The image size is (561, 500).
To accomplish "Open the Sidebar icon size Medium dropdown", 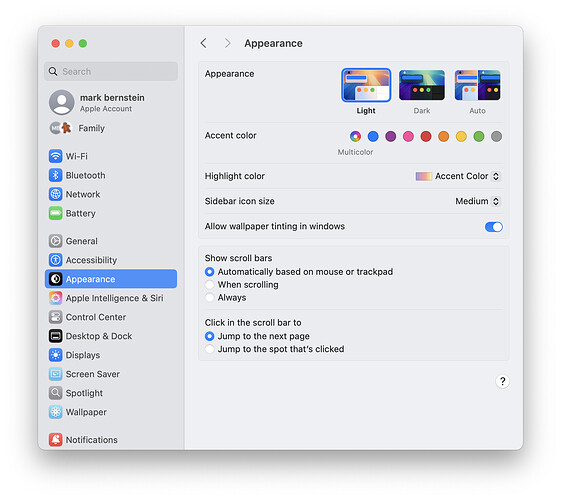I will (x=478, y=201).
